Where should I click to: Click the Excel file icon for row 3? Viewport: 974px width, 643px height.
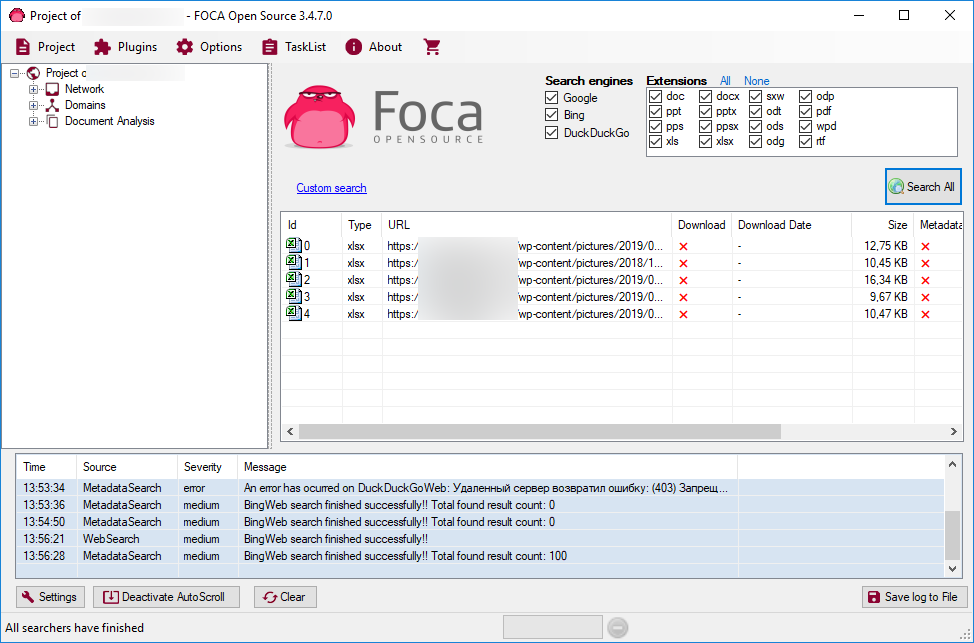coord(293,297)
